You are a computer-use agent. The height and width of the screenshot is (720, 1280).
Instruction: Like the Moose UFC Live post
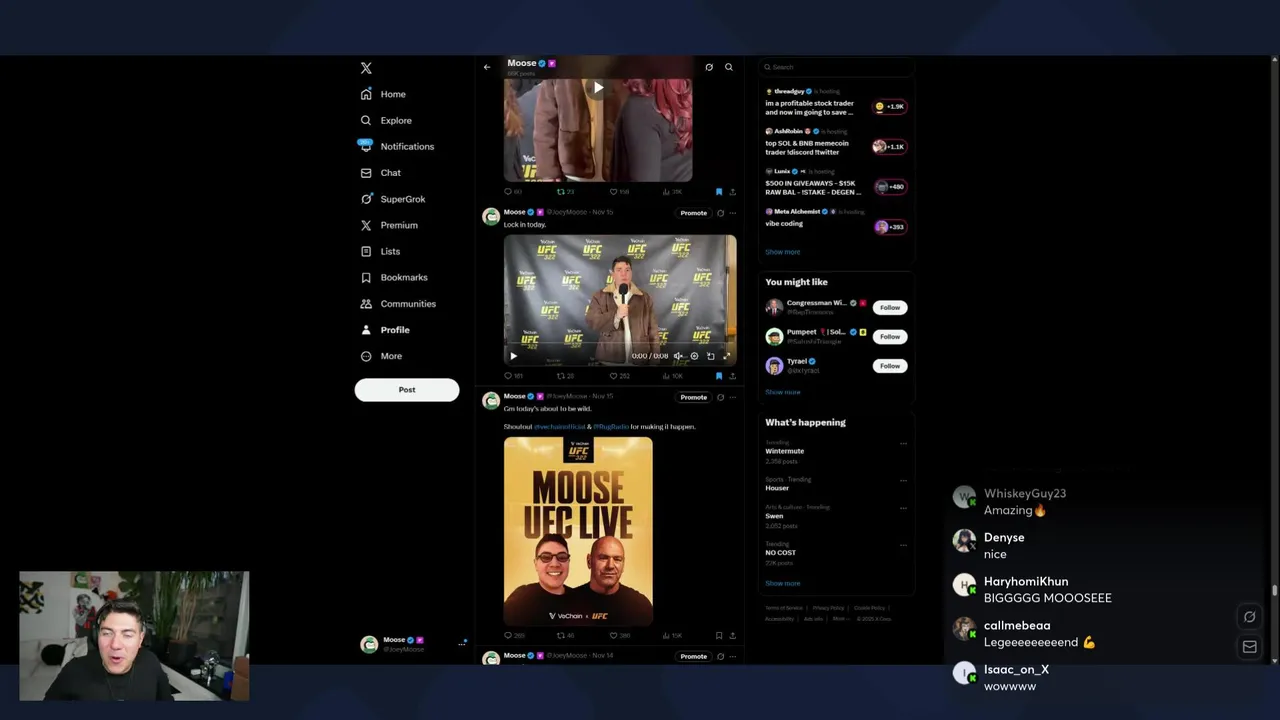click(x=620, y=635)
